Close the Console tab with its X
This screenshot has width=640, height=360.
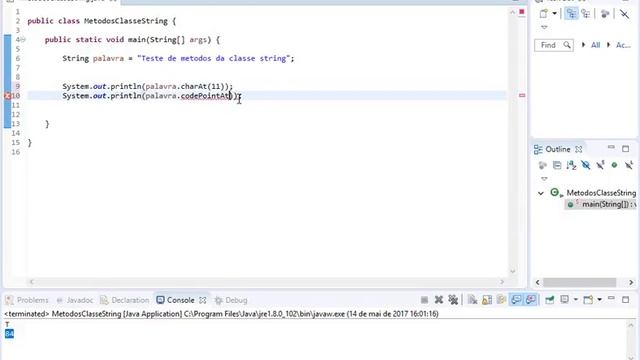click(x=202, y=300)
